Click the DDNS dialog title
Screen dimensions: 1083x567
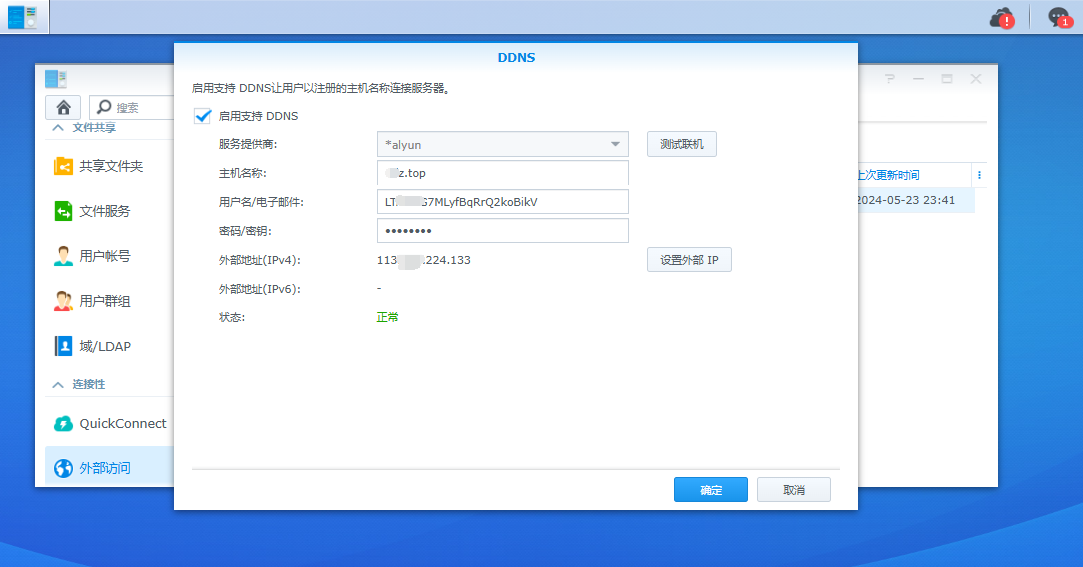[x=516, y=57]
